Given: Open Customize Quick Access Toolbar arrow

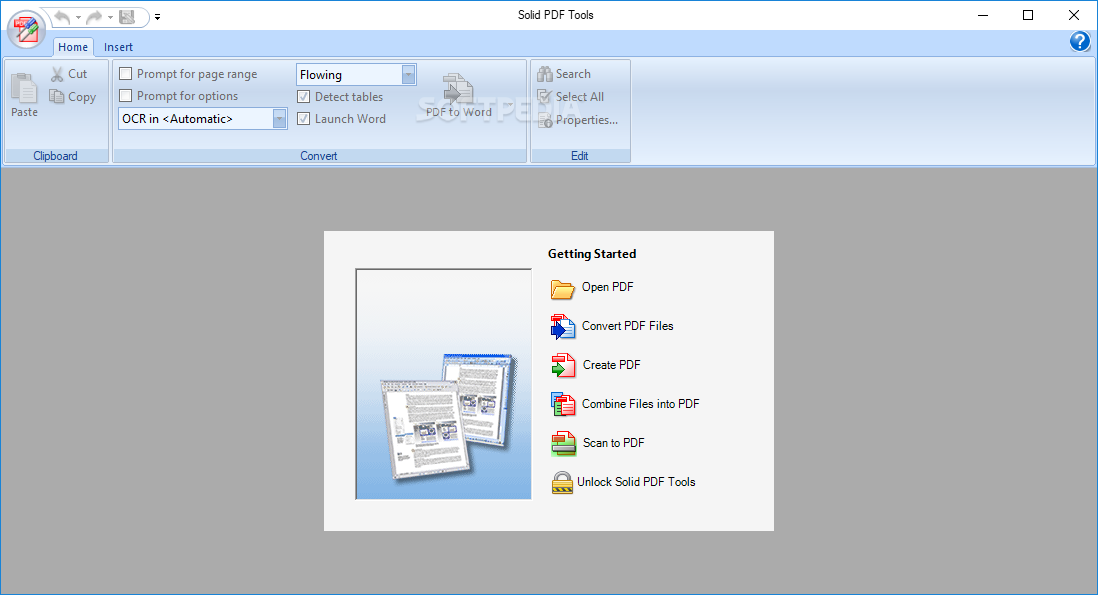Looking at the screenshot, I should [158, 18].
